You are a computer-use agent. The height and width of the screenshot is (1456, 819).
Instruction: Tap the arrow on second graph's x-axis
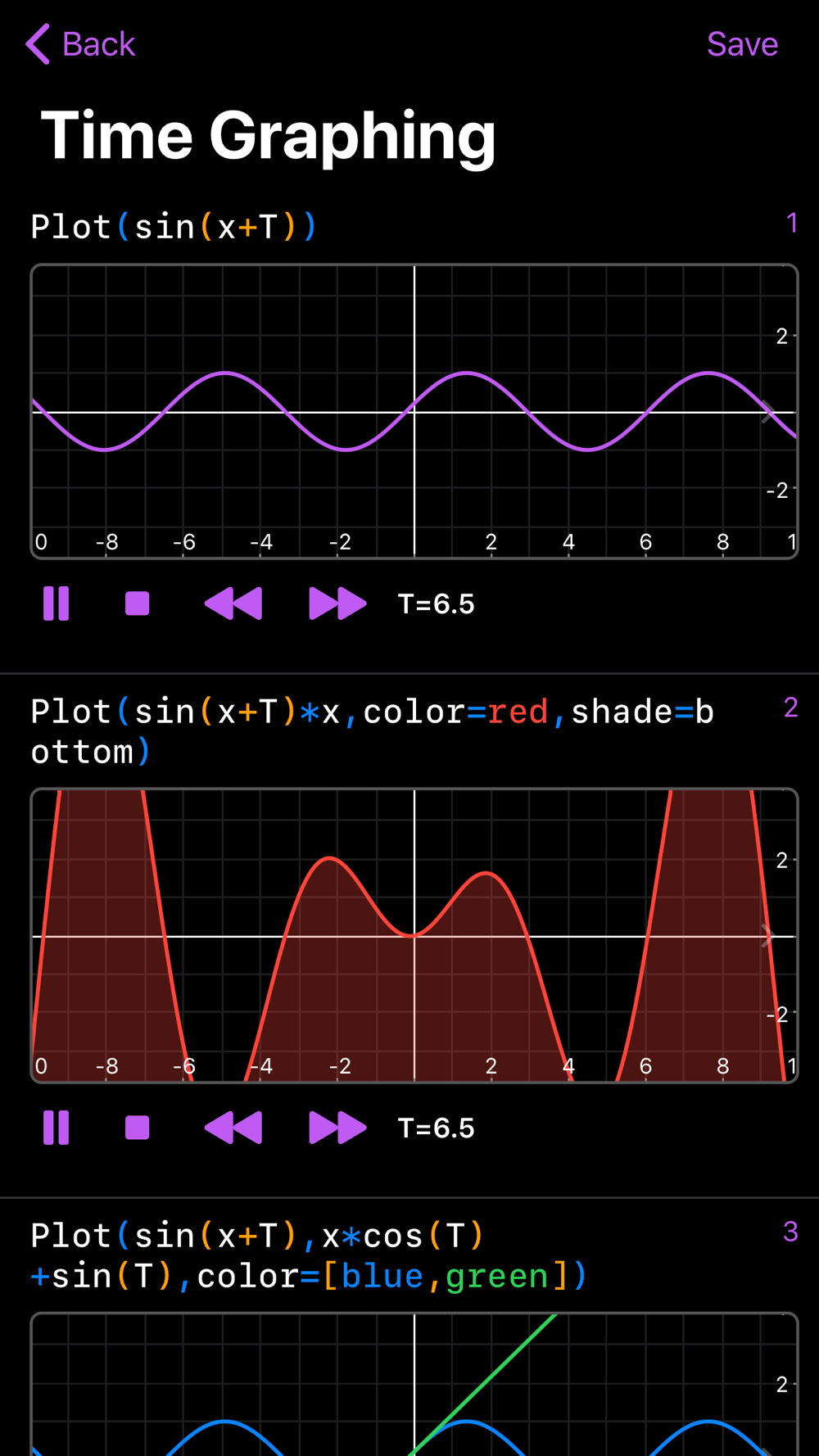[x=767, y=936]
